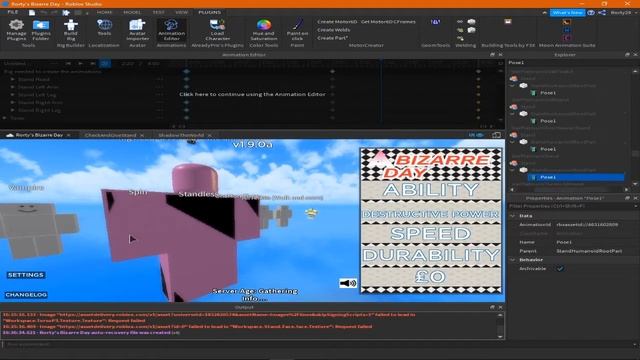Expand the Stand Right Leg track
The height and width of the screenshot is (360, 640).
click(x=13, y=110)
